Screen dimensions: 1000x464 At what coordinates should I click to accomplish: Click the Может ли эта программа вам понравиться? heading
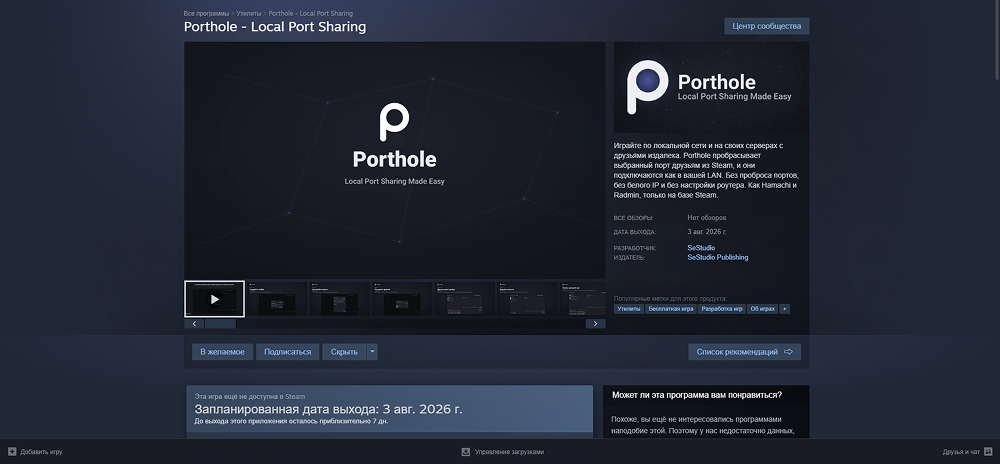696,395
